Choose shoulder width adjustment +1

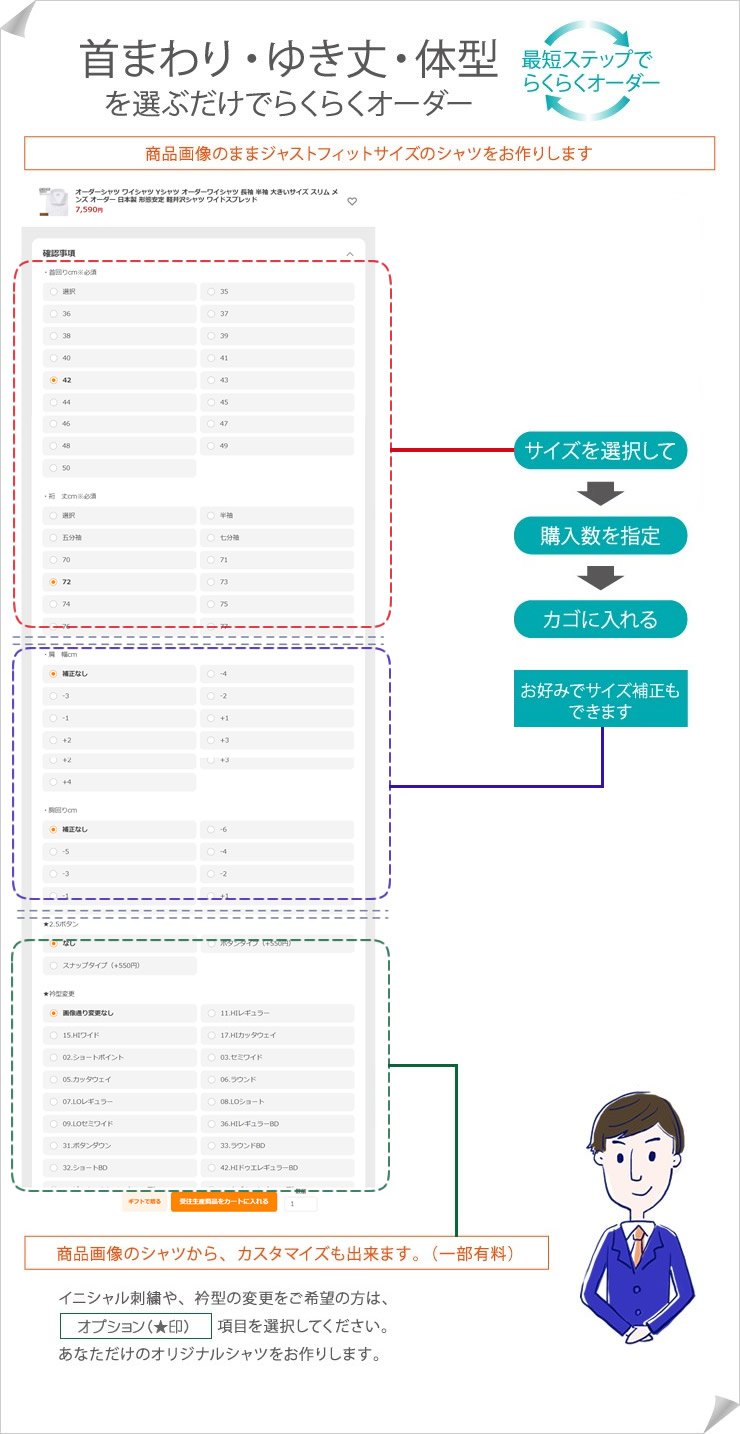click(278, 718)
